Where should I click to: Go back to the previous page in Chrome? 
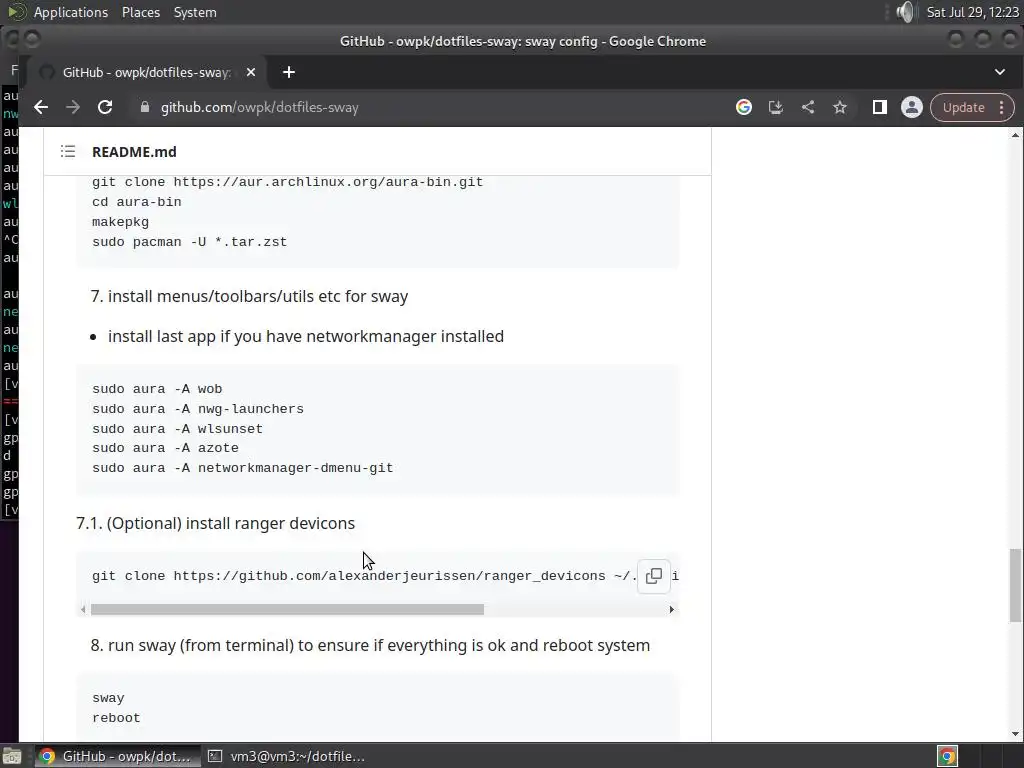41,107
